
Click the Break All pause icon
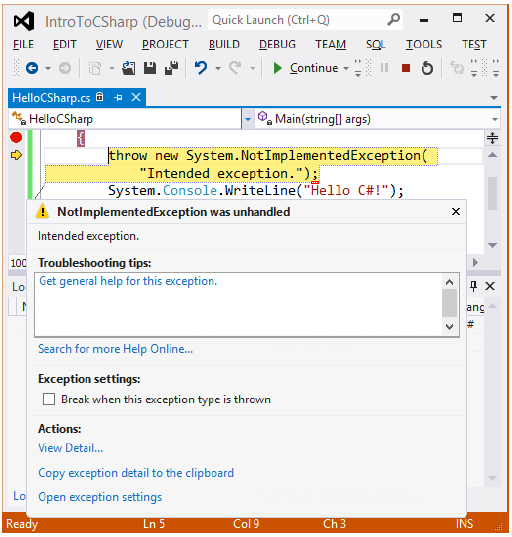tap(384, 68)
